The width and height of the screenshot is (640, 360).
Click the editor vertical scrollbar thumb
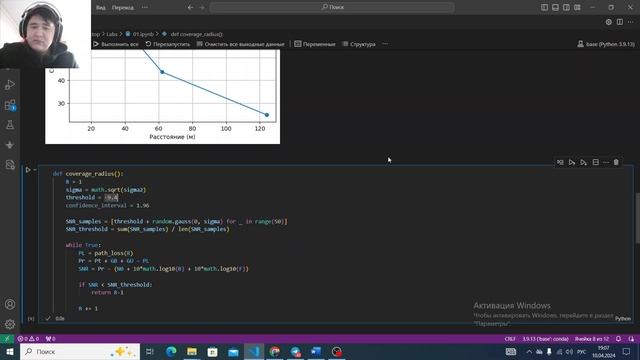[637, 218]
